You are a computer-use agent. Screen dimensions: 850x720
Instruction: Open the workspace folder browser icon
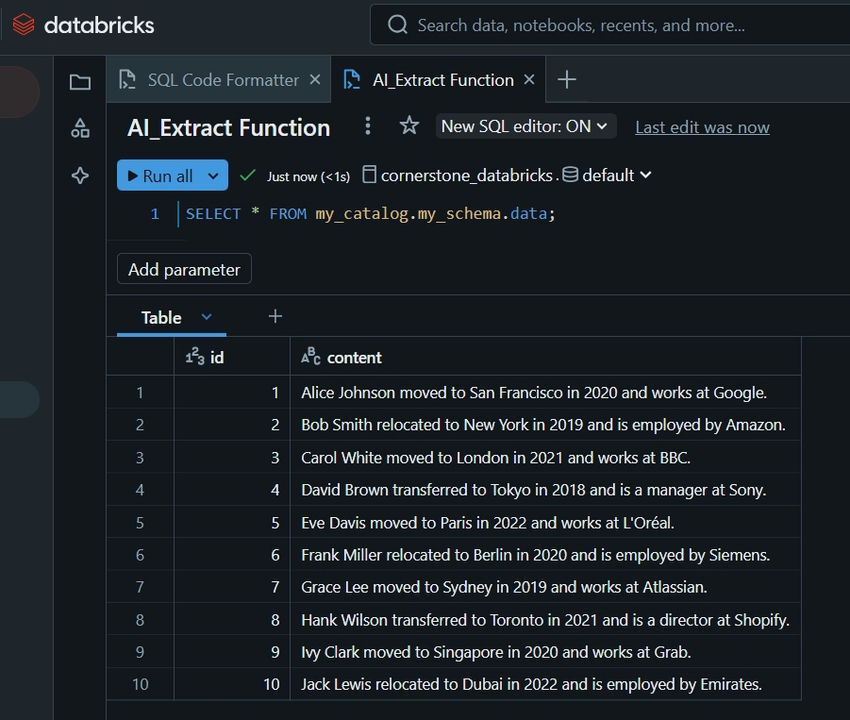[x=80, y=82]
